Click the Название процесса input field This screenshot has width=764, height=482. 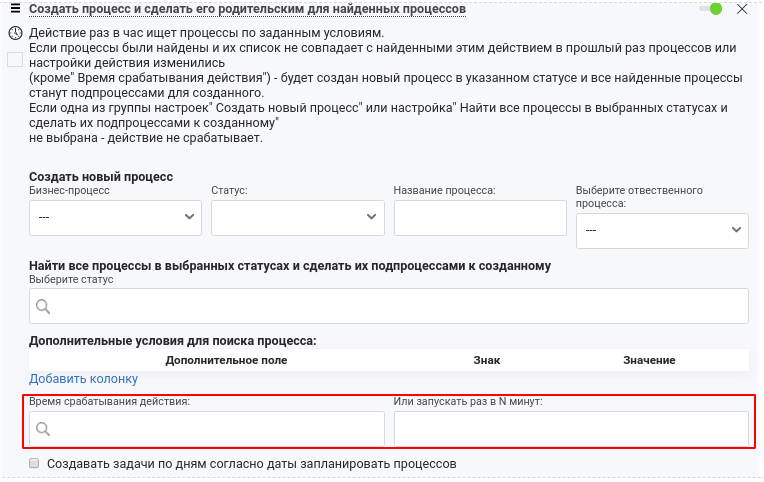(x=480, y=218)
